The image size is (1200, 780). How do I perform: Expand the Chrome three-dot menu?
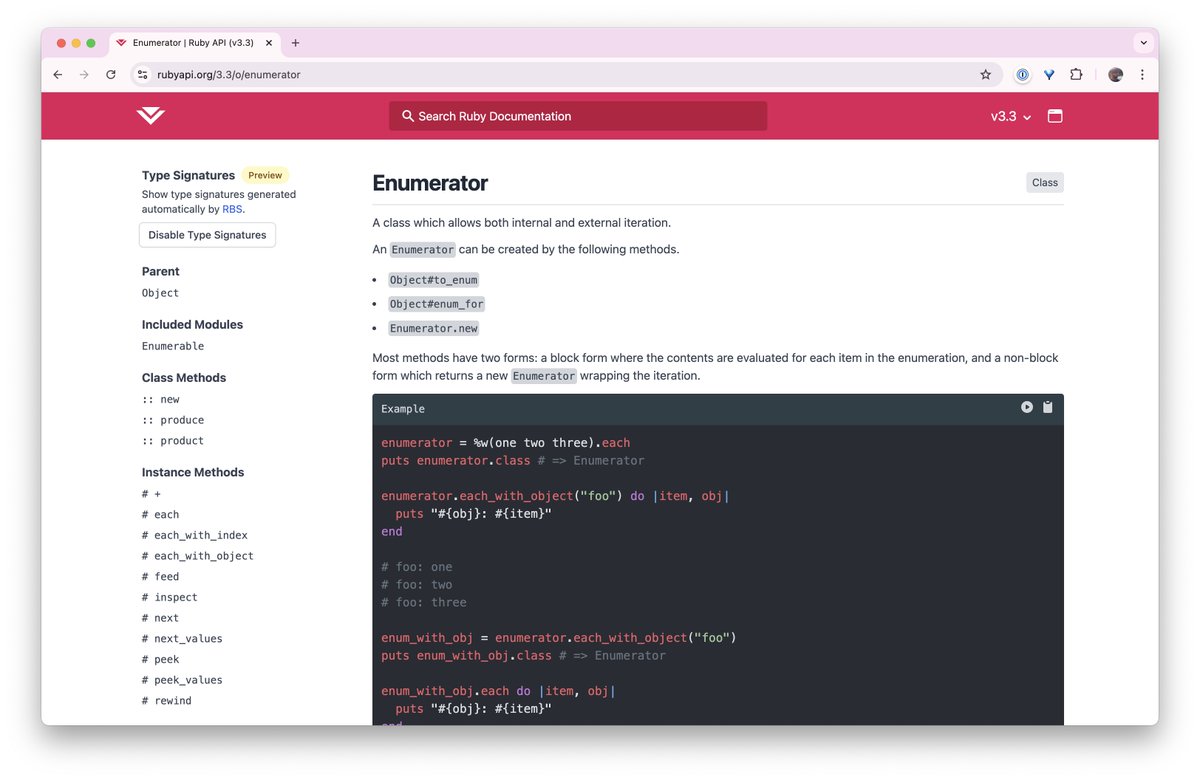click(x=1142, y=75)
